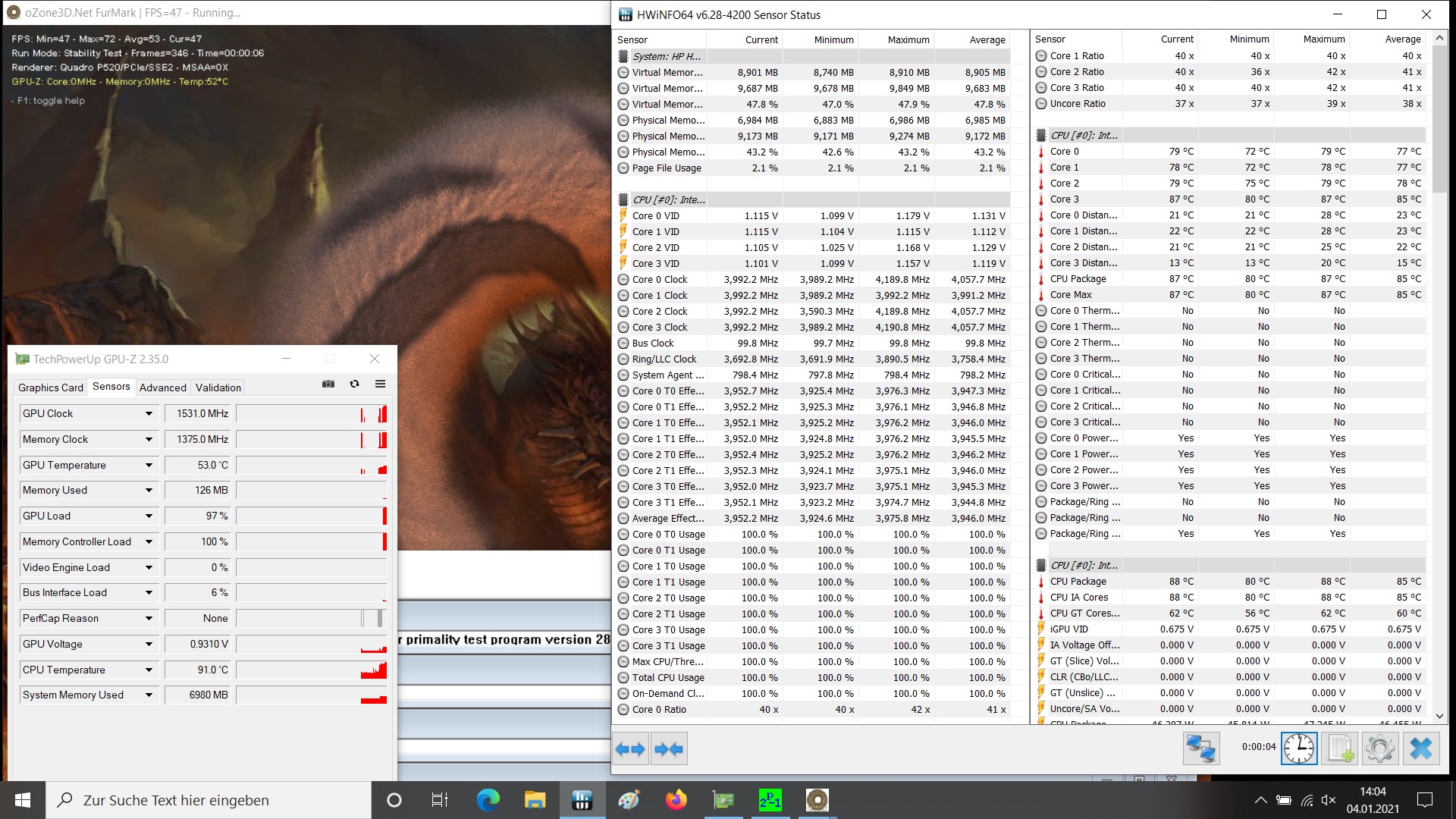The height and width of the screenshot is (819, 1456).
Task: Open the GPU Temperature sensor dropdown arrow
Action: (x=149, y=466)
